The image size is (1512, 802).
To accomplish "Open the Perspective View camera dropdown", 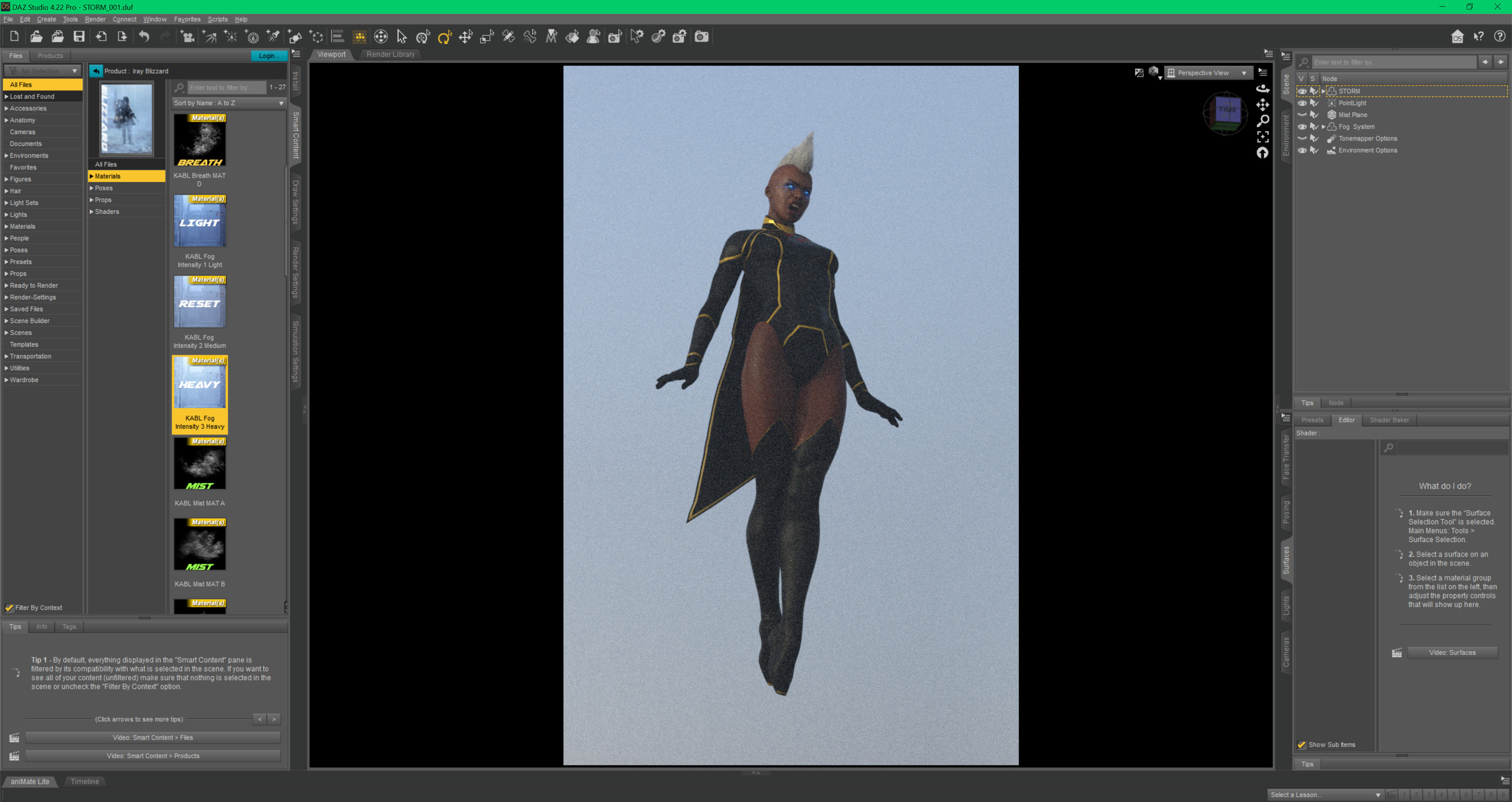I will click(x=1208, y=73).
